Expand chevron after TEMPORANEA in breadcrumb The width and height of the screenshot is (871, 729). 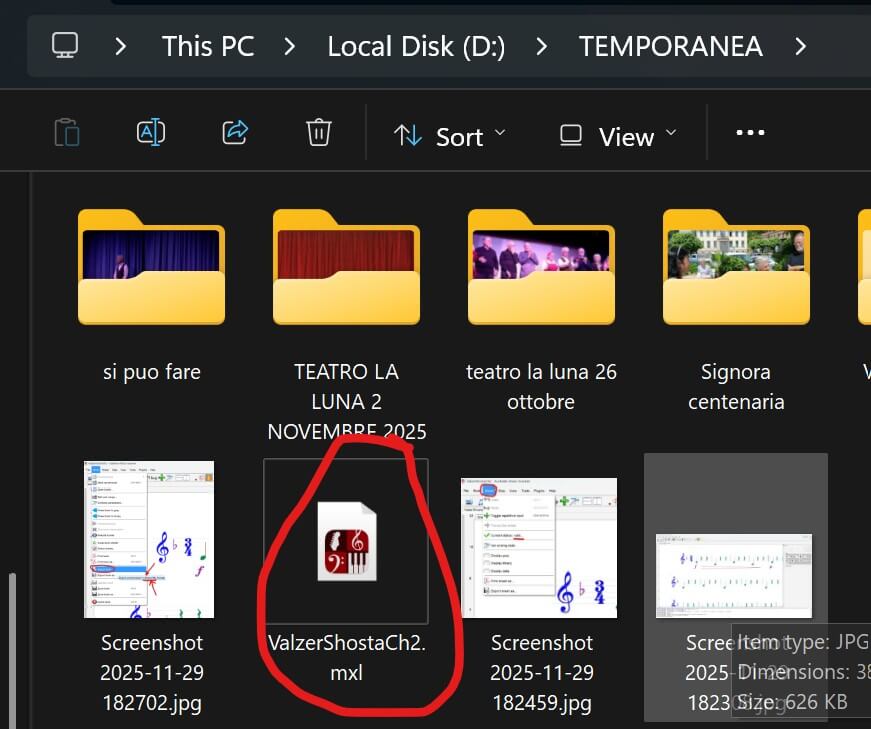coord(800,46)
